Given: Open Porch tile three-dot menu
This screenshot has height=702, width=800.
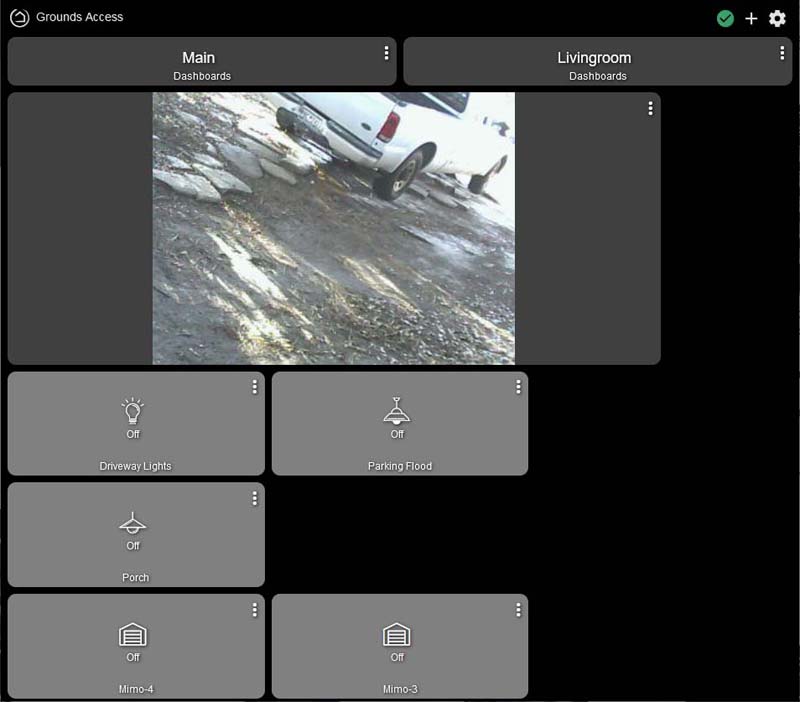Looking at the screenshot, I should pyautogui.click(x=254, y=498).
